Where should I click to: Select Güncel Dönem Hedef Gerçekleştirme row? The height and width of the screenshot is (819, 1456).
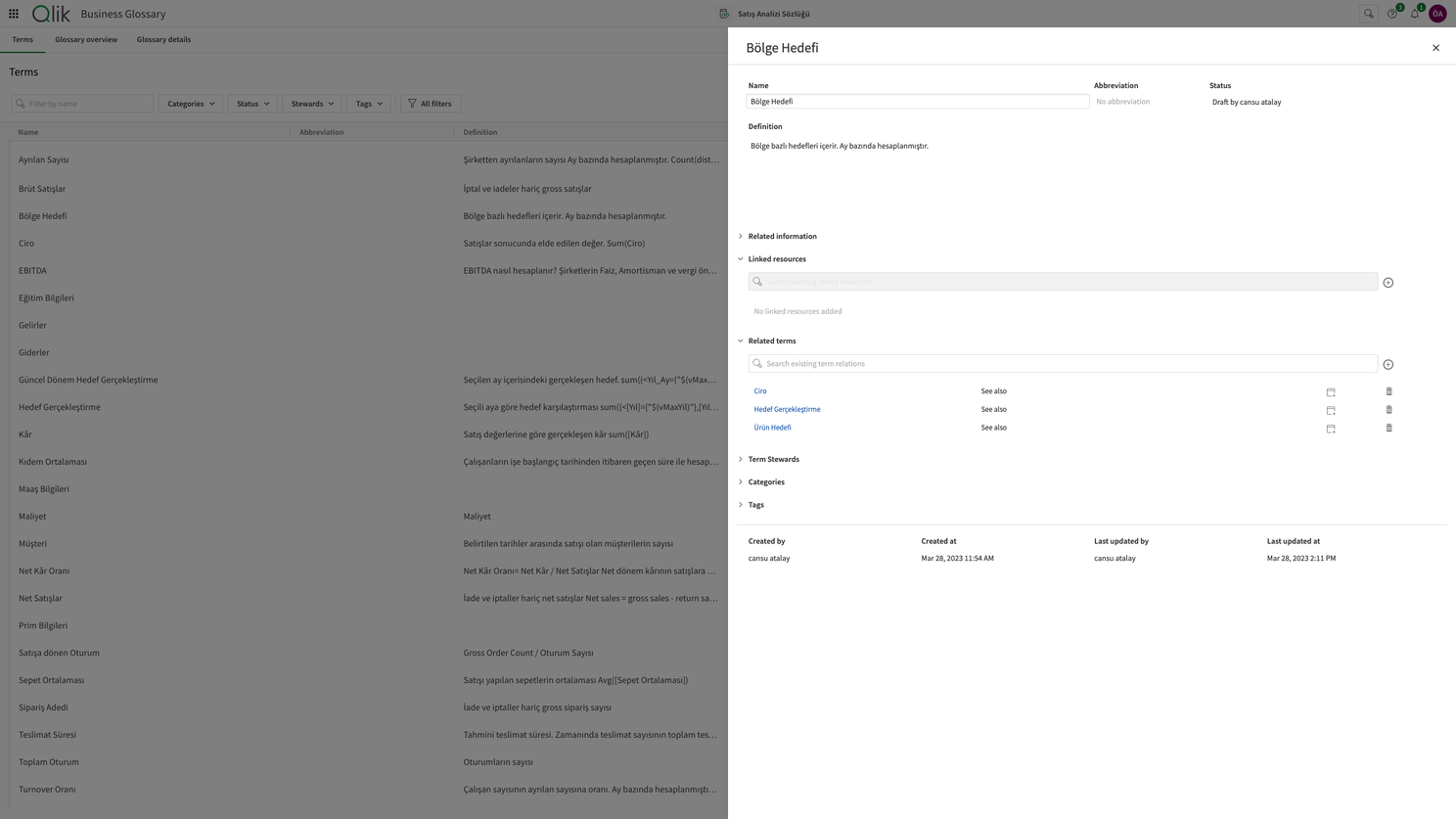click(x=368, y=381)
